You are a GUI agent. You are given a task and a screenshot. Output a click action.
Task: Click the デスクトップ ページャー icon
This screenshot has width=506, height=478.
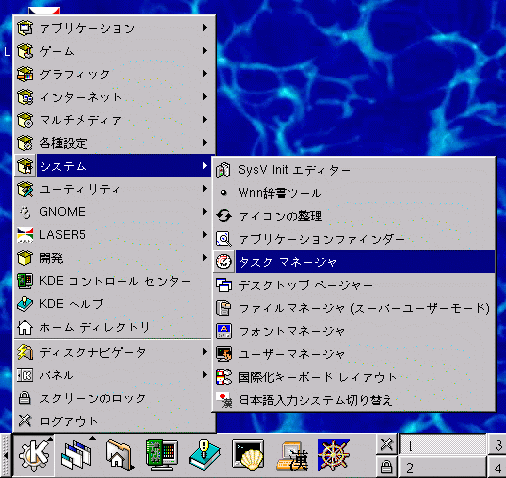click(x=224, y=285)
